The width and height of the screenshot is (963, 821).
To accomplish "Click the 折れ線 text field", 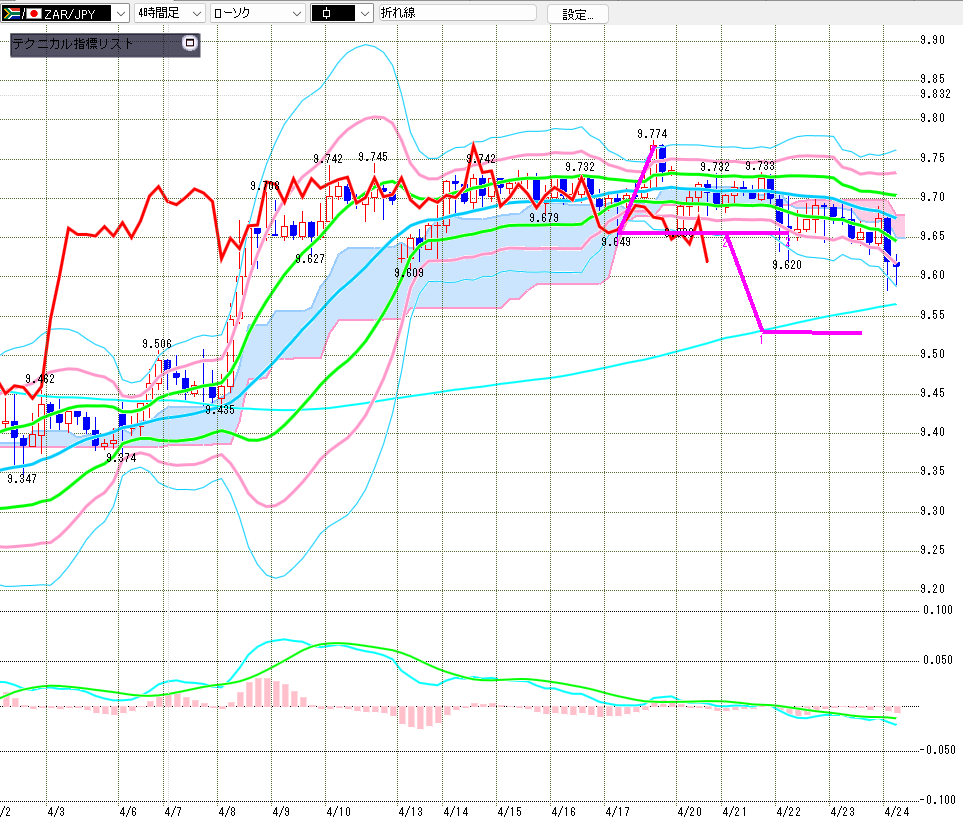I will pos(456,13).
